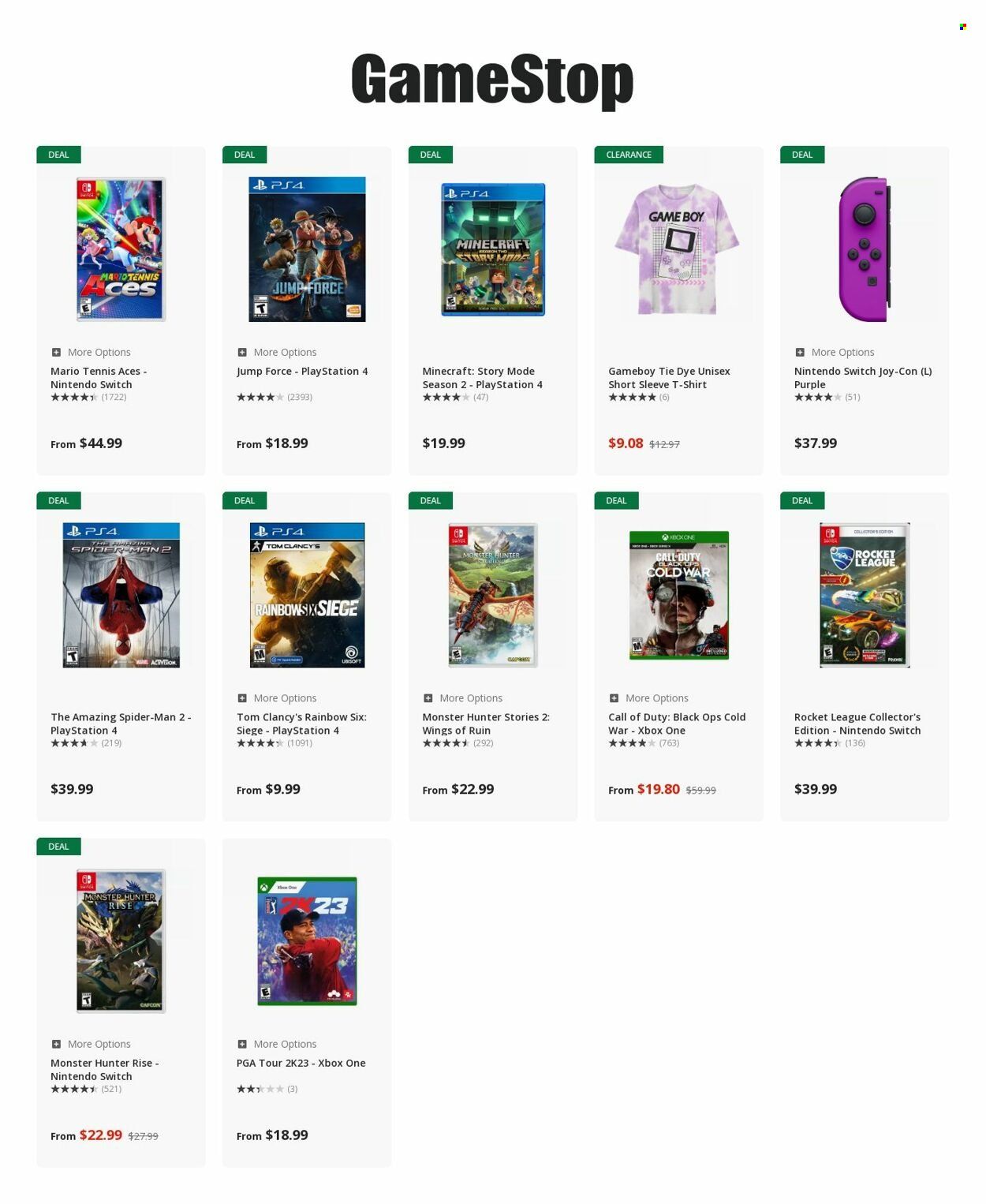
Task: Open Rocket League Collector's Edition title link
Action: 857,724
